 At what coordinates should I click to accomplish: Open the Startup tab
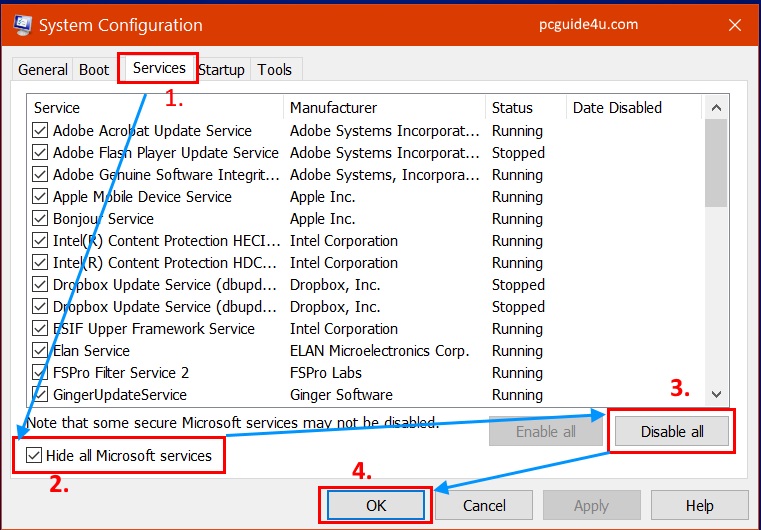221,70
